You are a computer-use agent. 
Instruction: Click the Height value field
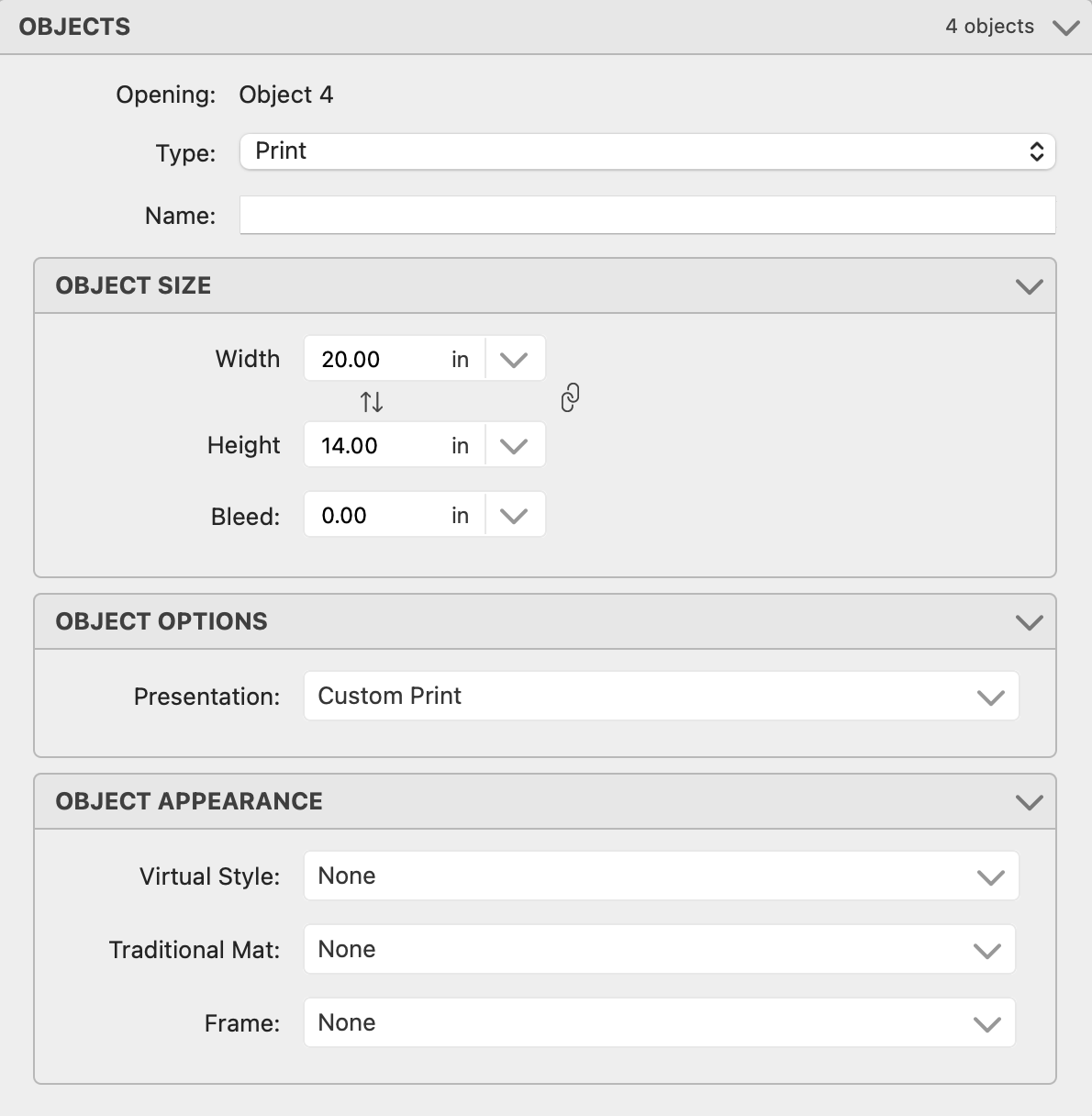376,445
